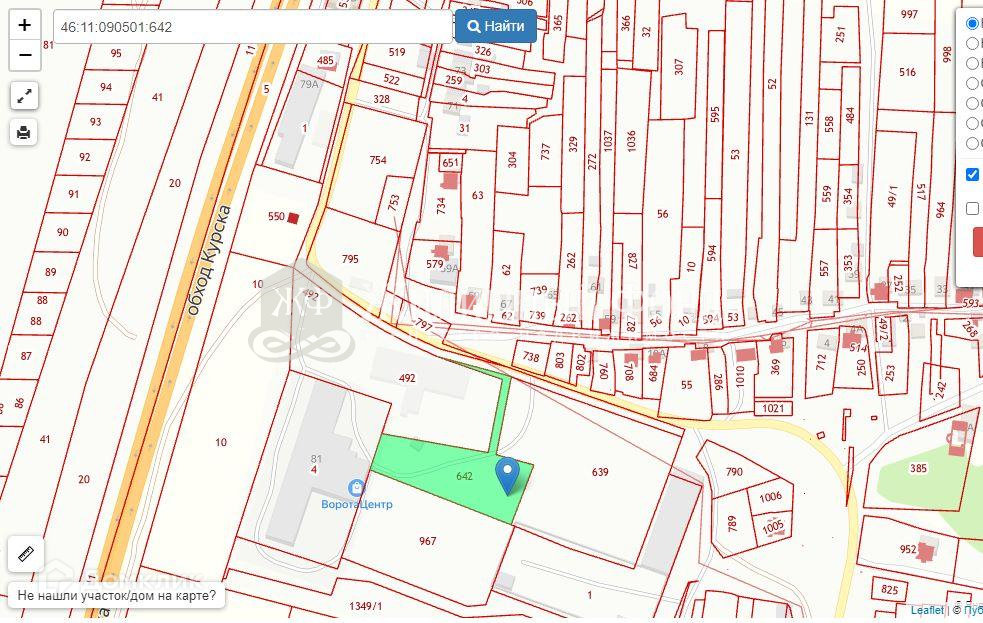The image size is (983, 623).
Task: Click the red building marker at parcel 550
Action: point(293,217)
